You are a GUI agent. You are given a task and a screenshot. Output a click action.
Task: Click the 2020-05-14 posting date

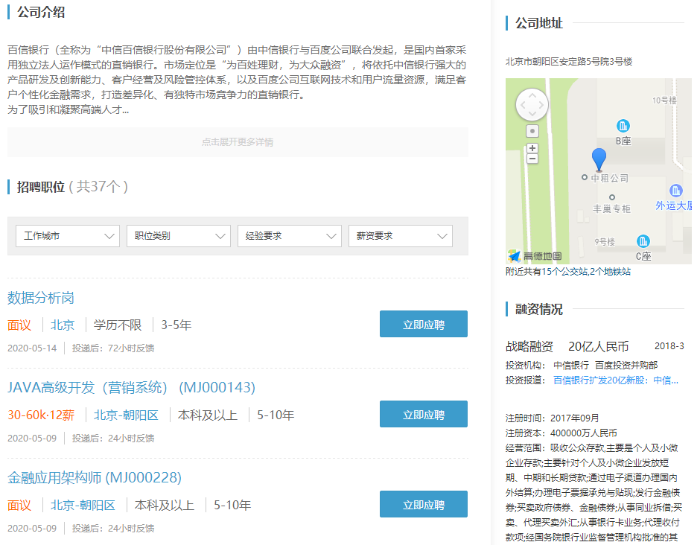click(32, 348)
